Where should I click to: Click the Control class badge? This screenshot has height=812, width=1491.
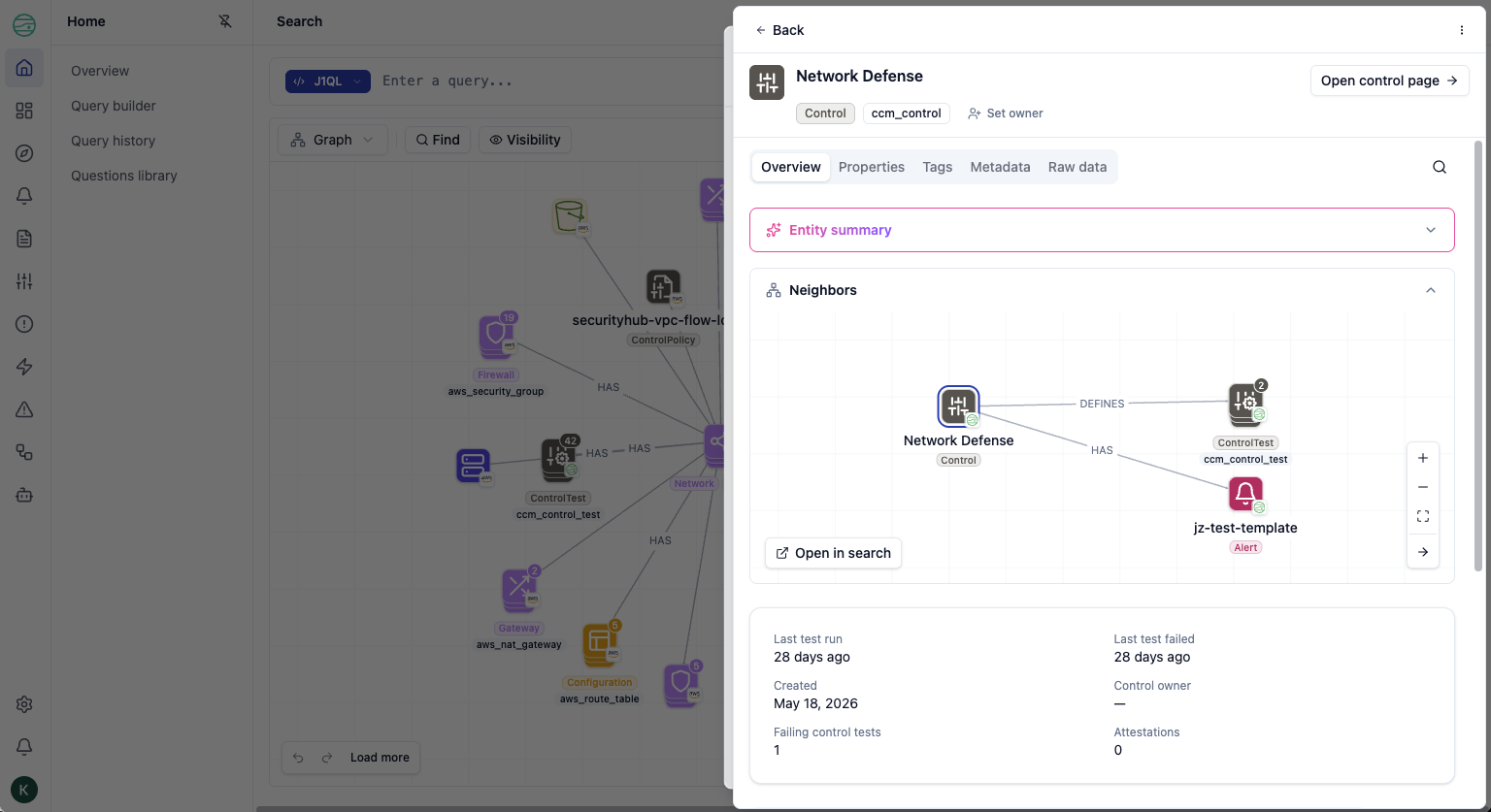(825, 114)
